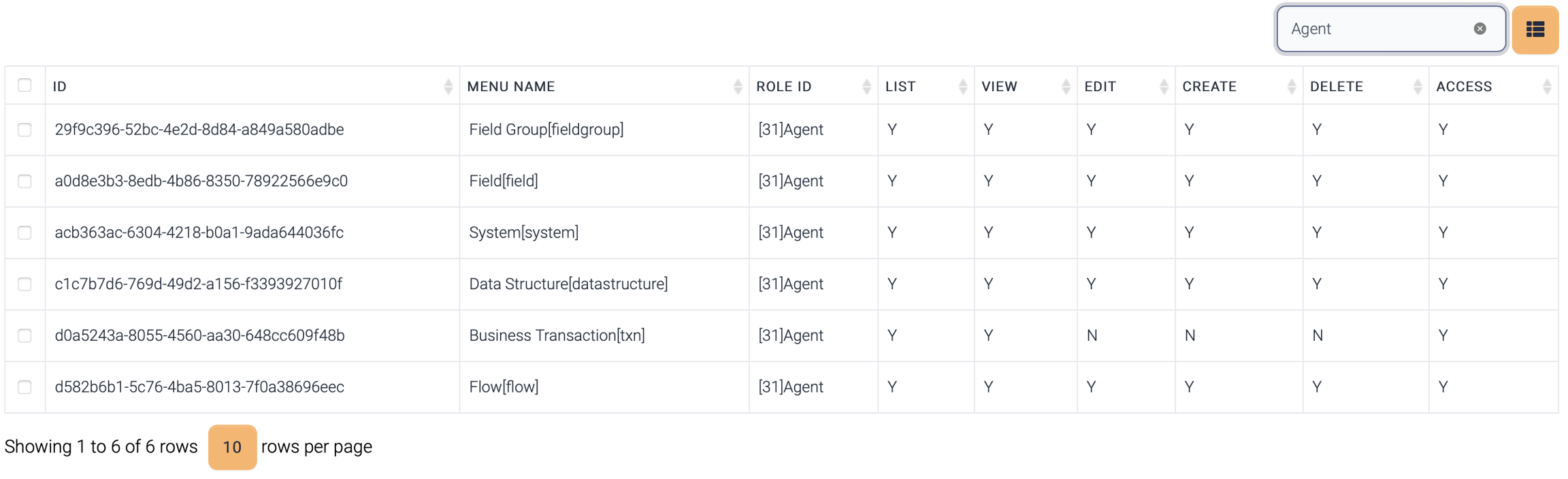Sort table by ID column
Screen dimensions: 1568x479
pos(448,86)
